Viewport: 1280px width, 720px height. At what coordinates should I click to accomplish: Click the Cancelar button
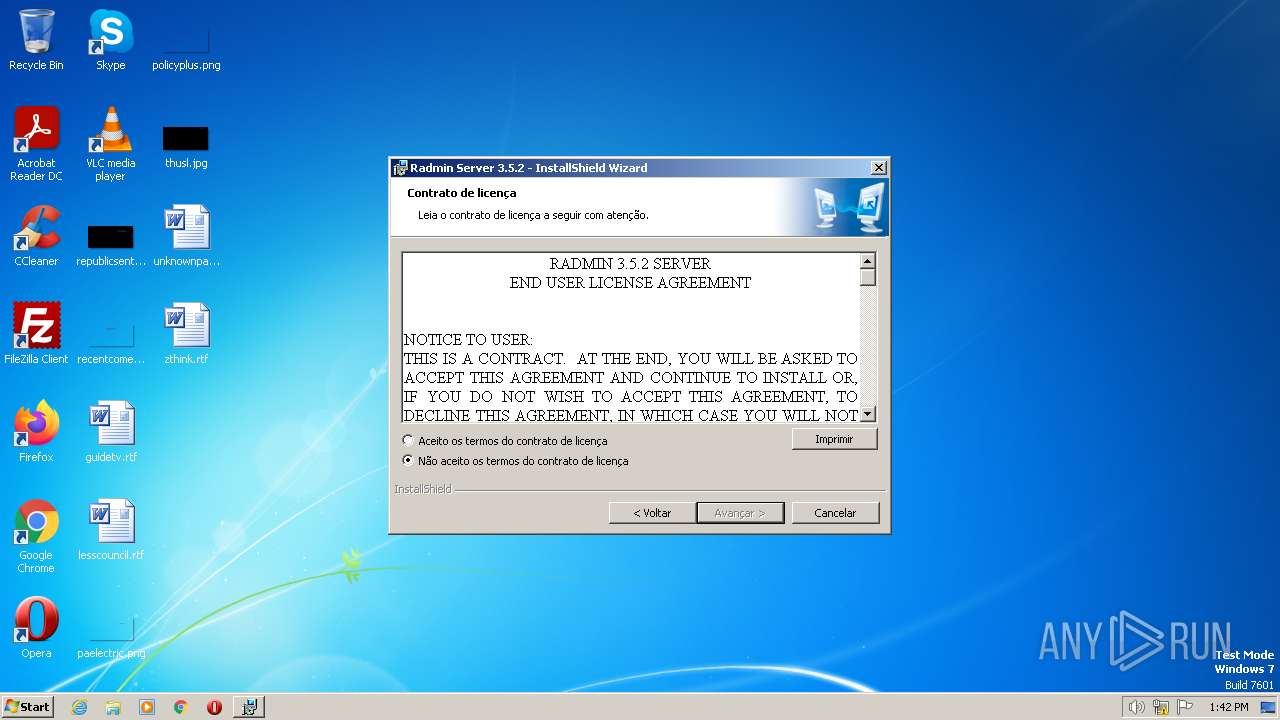(835, 513)
